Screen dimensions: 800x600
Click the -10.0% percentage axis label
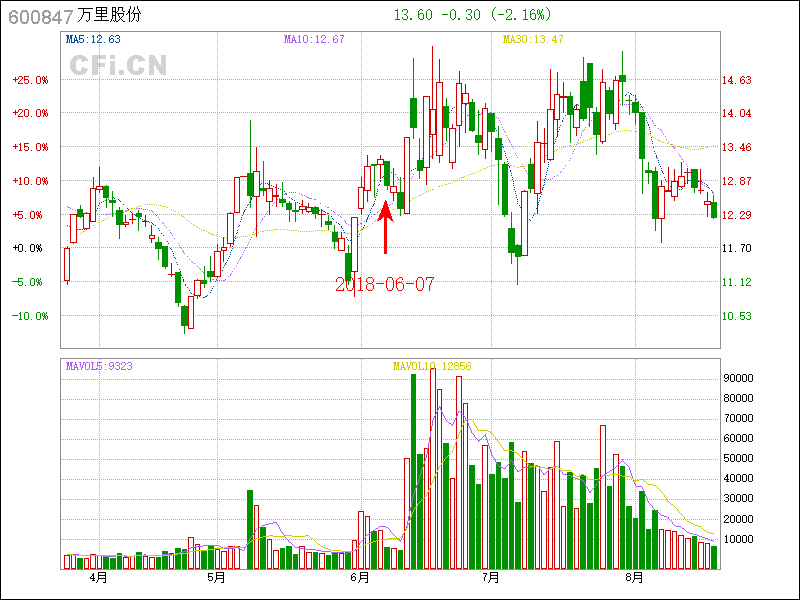tap(30, 316)
